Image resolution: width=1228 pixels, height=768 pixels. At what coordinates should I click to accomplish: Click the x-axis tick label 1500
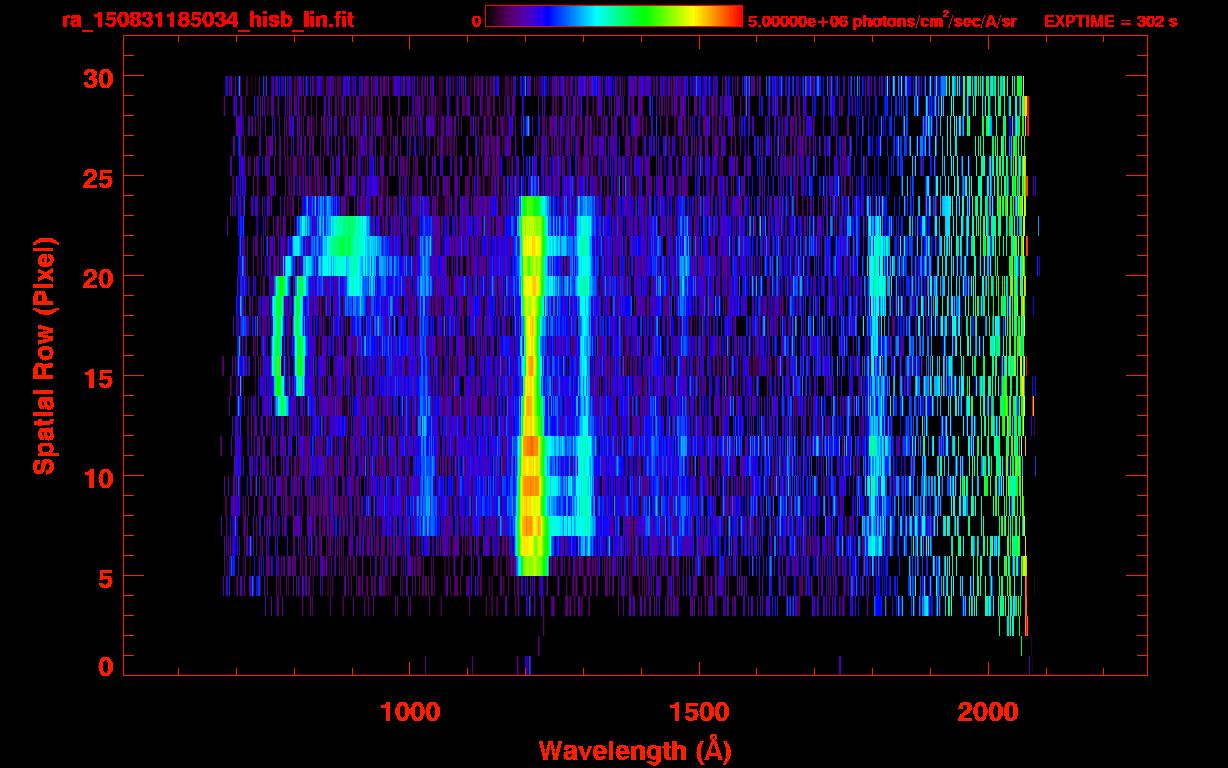pos(699,712)
